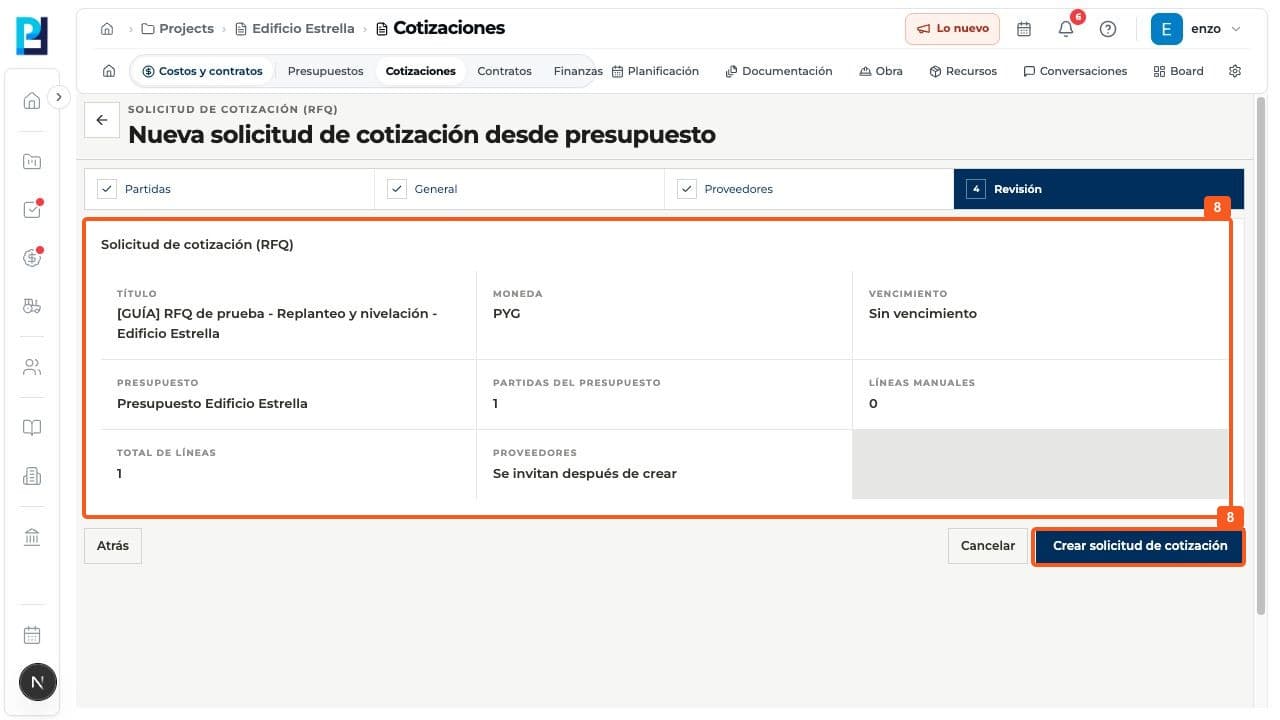This screenshot has width=1280, height=720.
Task: Open the Recursos section
Action: point(963,71)
